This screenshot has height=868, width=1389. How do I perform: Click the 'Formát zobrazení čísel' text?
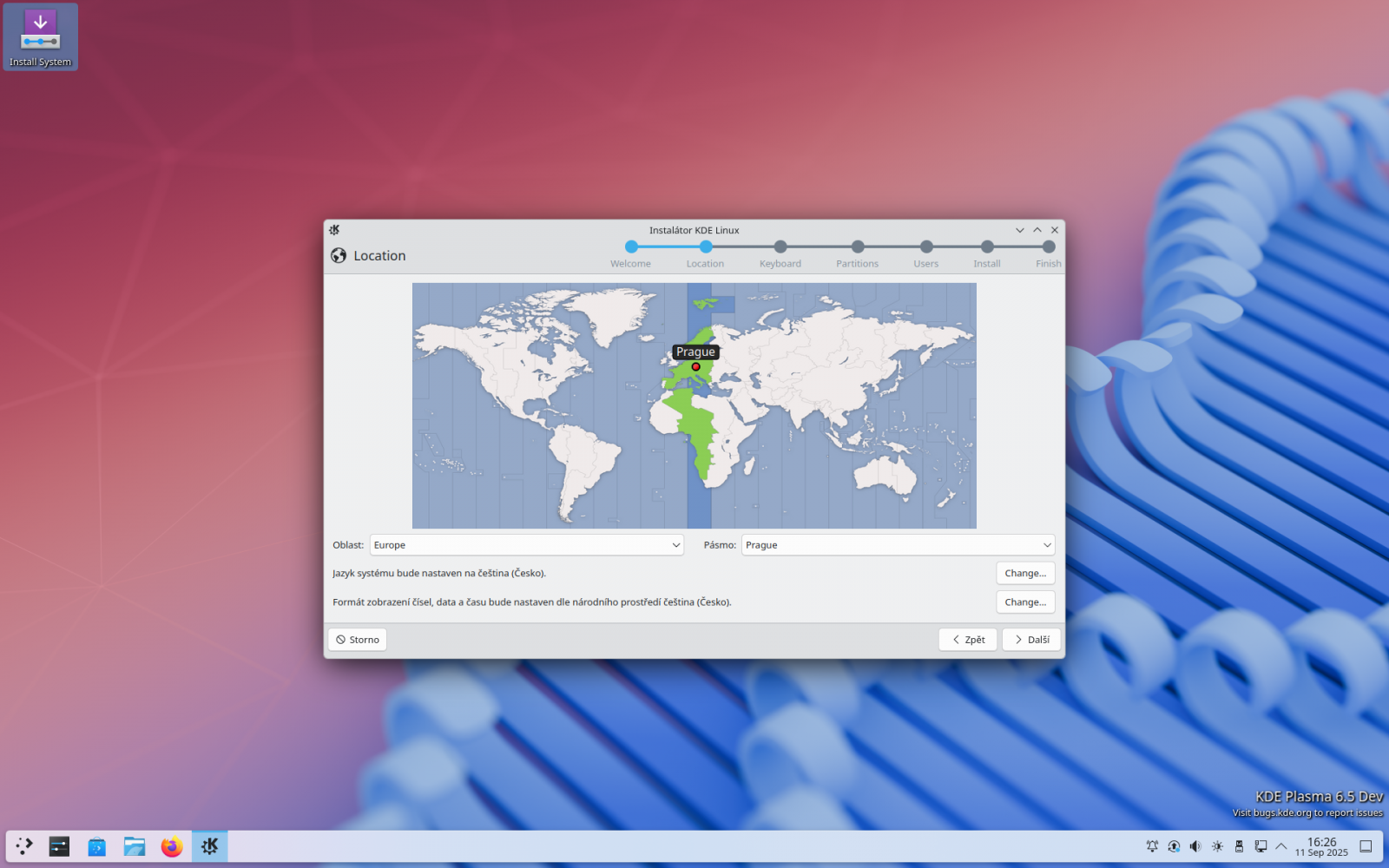tap(532, 602)
